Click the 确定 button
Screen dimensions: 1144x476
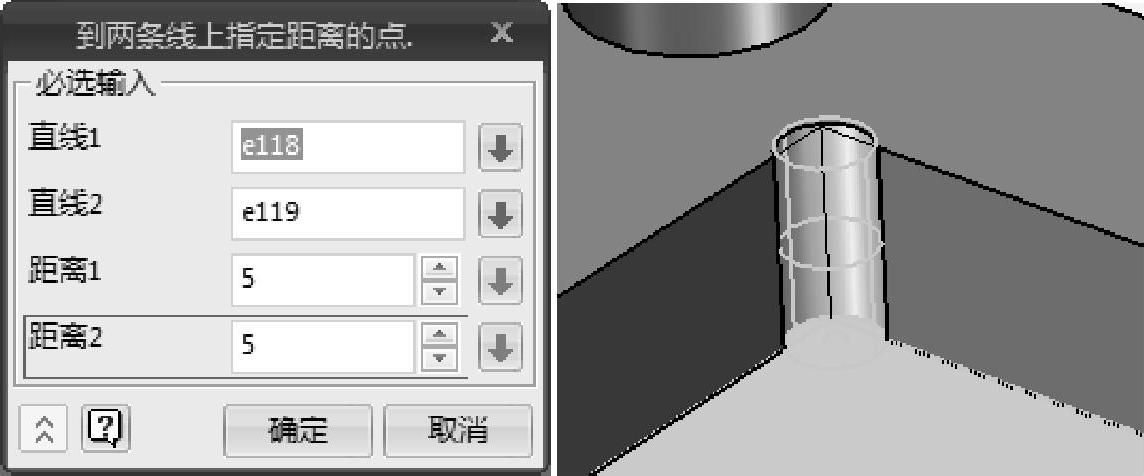point(298,431)
